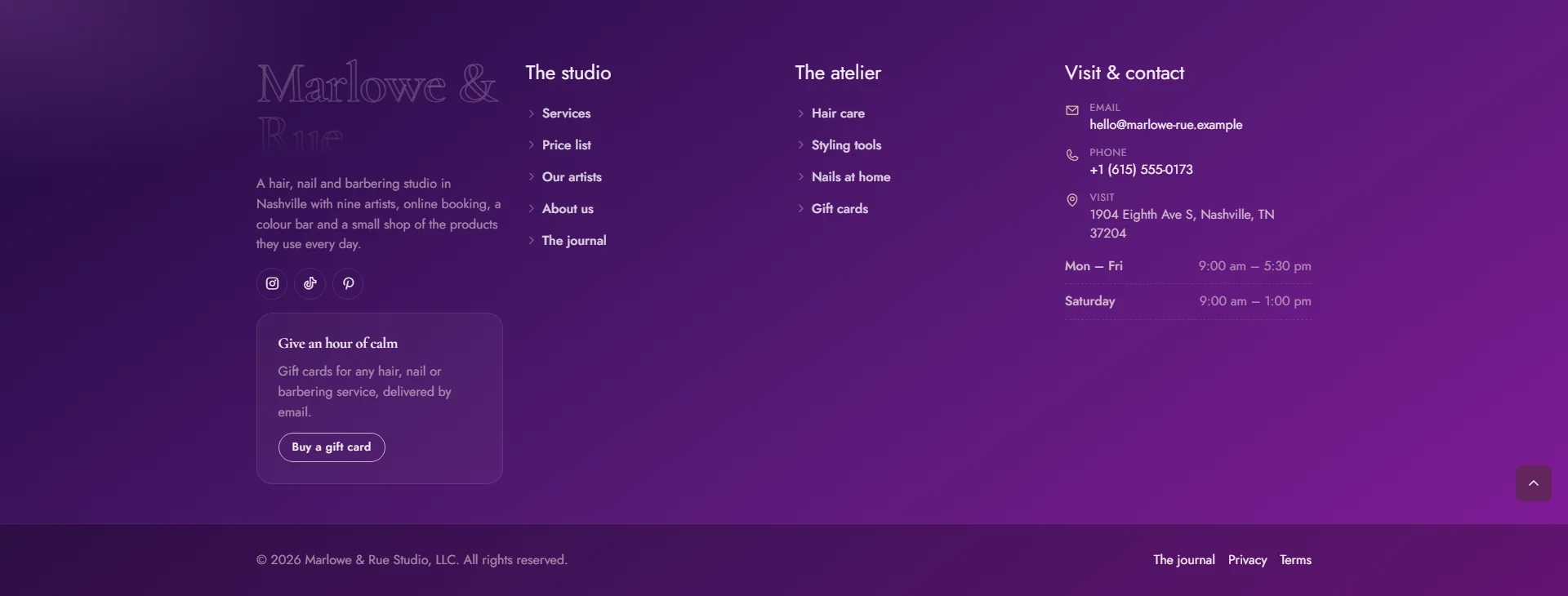This screenshot has height=596, width=1568.
Task: Click the chevron before Gift cards
Action: point(800,209)
